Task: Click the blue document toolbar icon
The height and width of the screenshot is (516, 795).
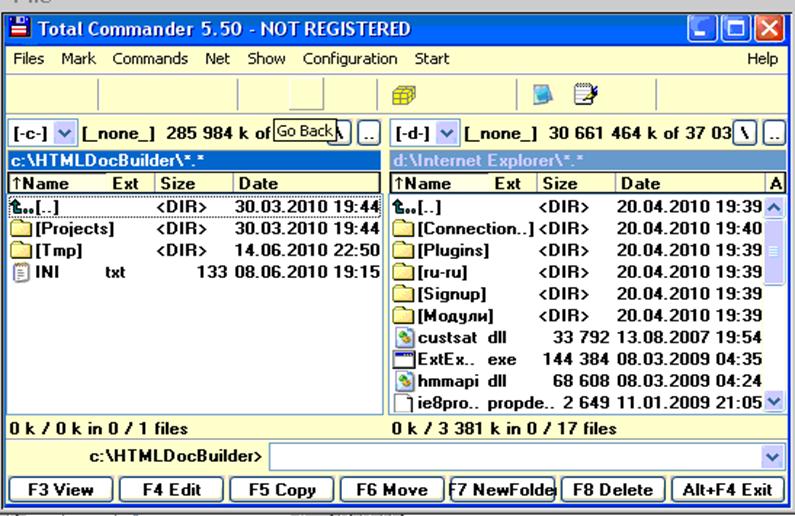Action: coord(543,94)
